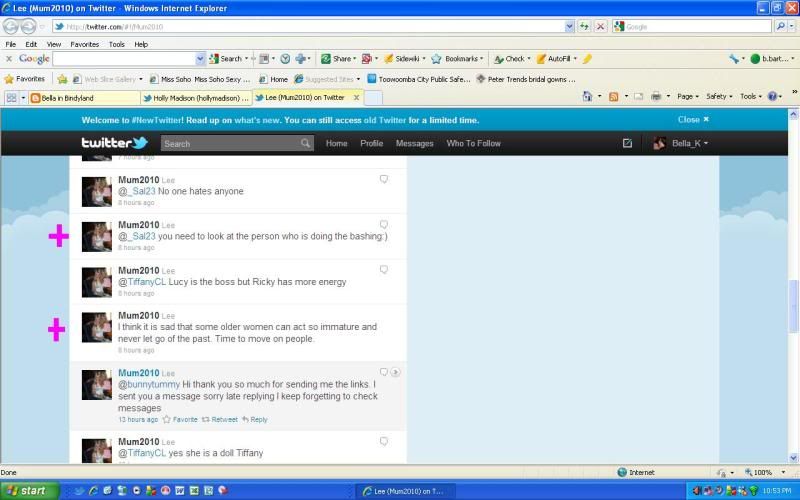
Task: Click the search magnifier next to Google box
Action: point(780,26)
